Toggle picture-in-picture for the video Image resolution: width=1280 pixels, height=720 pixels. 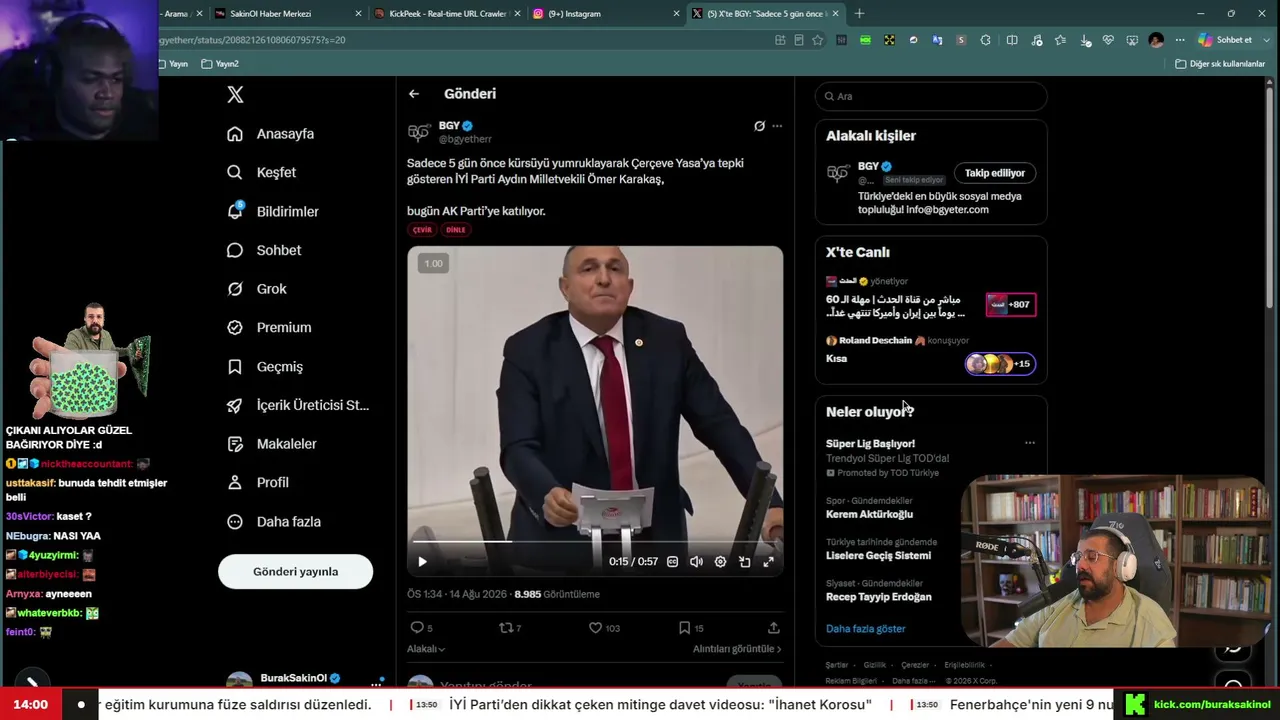pos(744,562)
